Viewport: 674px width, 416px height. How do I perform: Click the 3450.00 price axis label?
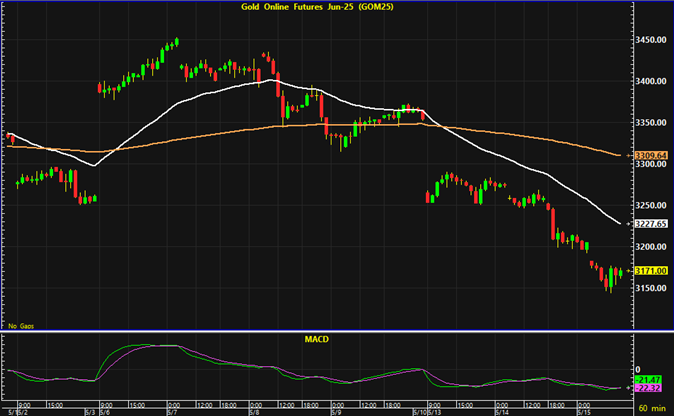(x=651, y=40)
